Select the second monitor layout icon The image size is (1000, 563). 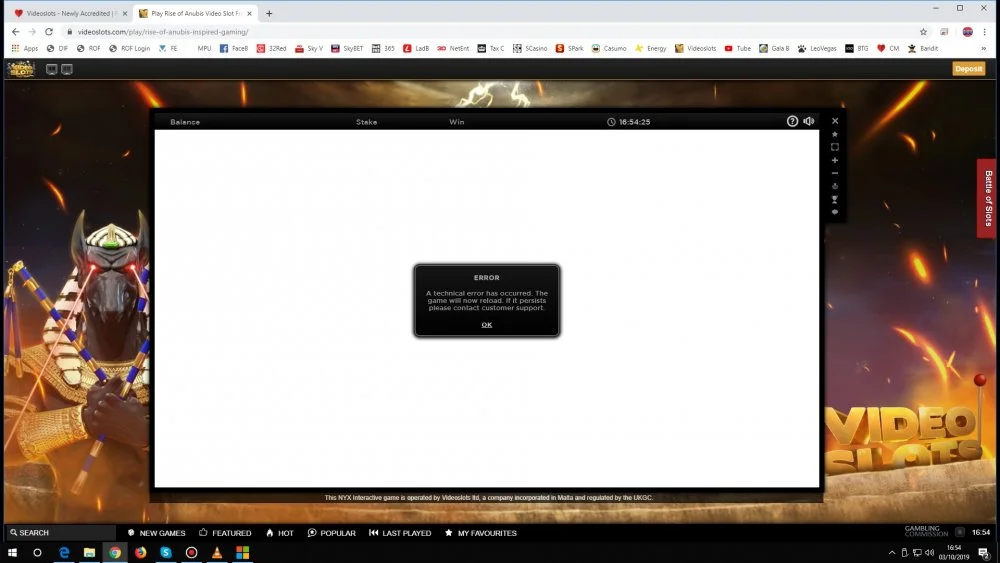tap(67, 69)
